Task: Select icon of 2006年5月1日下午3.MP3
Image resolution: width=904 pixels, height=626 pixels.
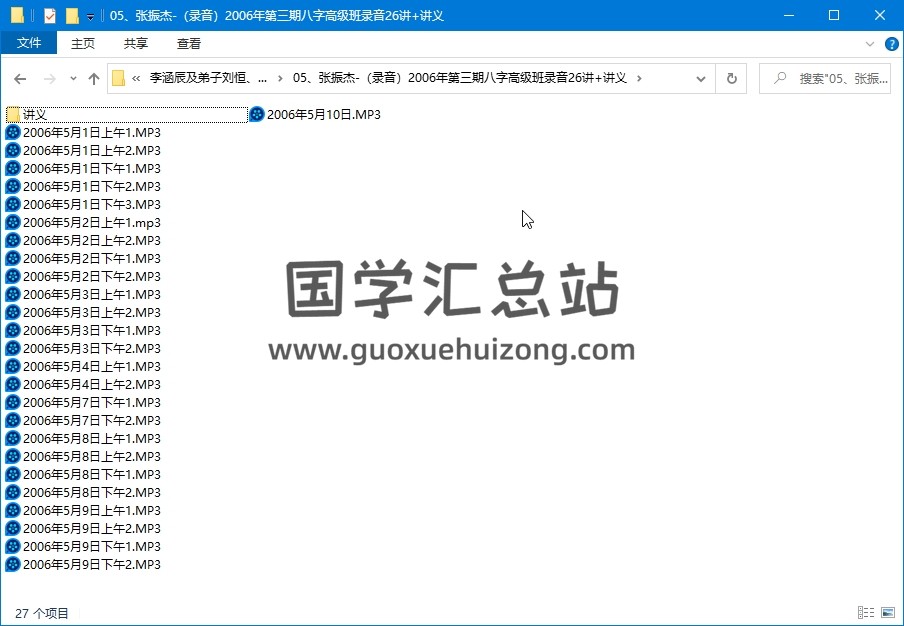Action: 13,204
